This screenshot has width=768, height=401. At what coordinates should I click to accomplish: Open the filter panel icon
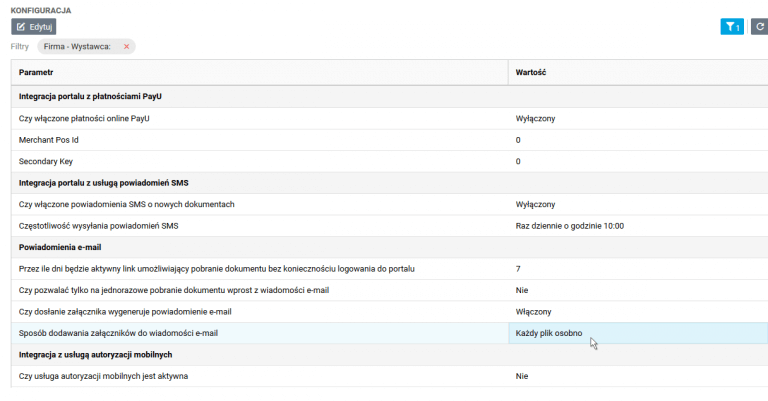[731, 27]
